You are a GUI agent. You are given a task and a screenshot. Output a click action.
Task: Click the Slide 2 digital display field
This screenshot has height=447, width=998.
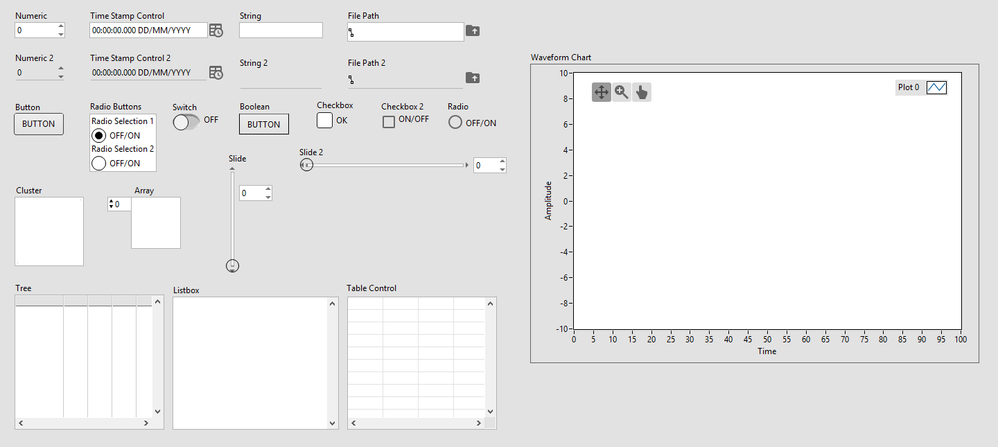[486, 166]
